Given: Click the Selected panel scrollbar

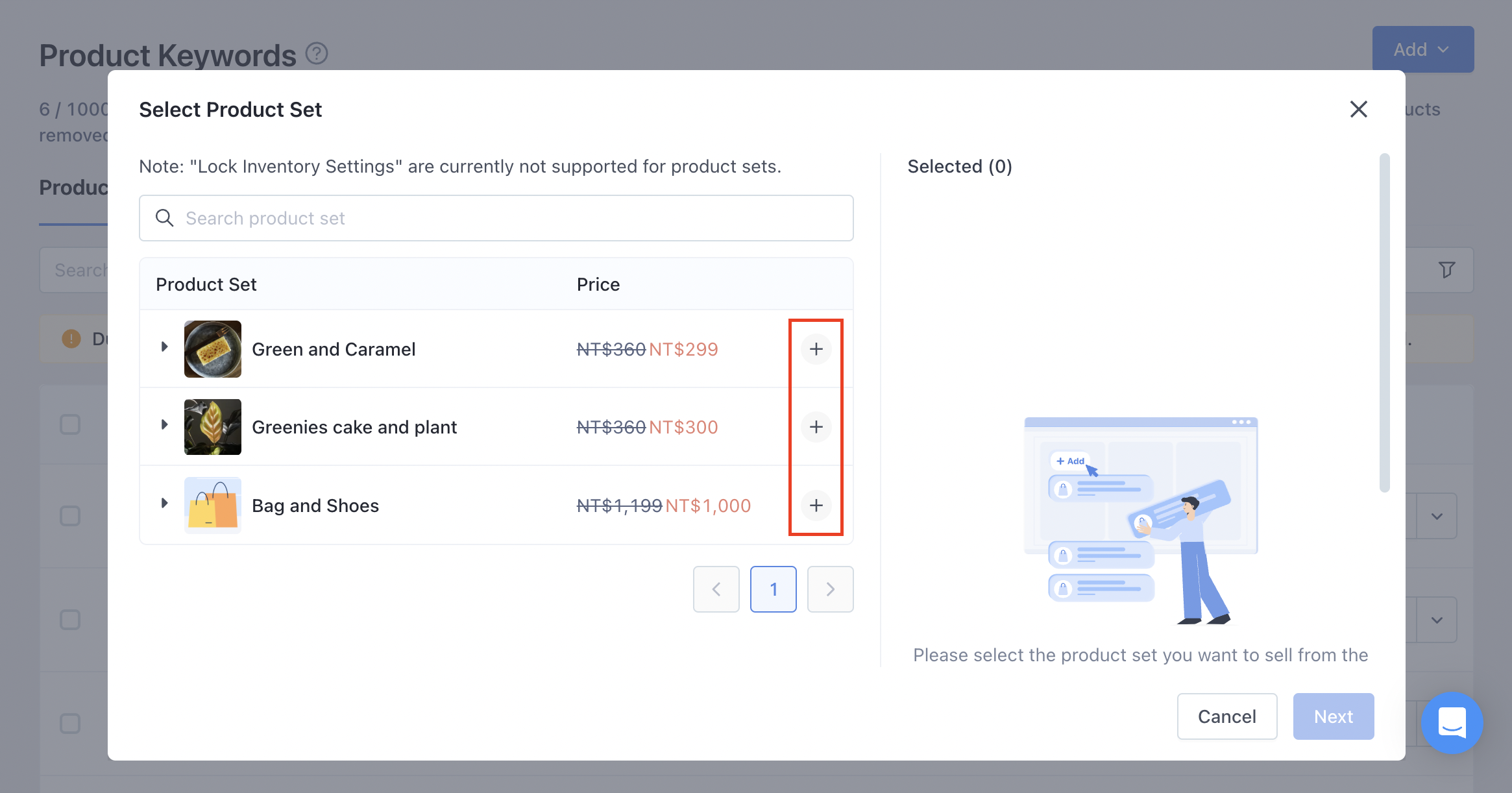Looking at the screenshot, I should pos(1384,323).
